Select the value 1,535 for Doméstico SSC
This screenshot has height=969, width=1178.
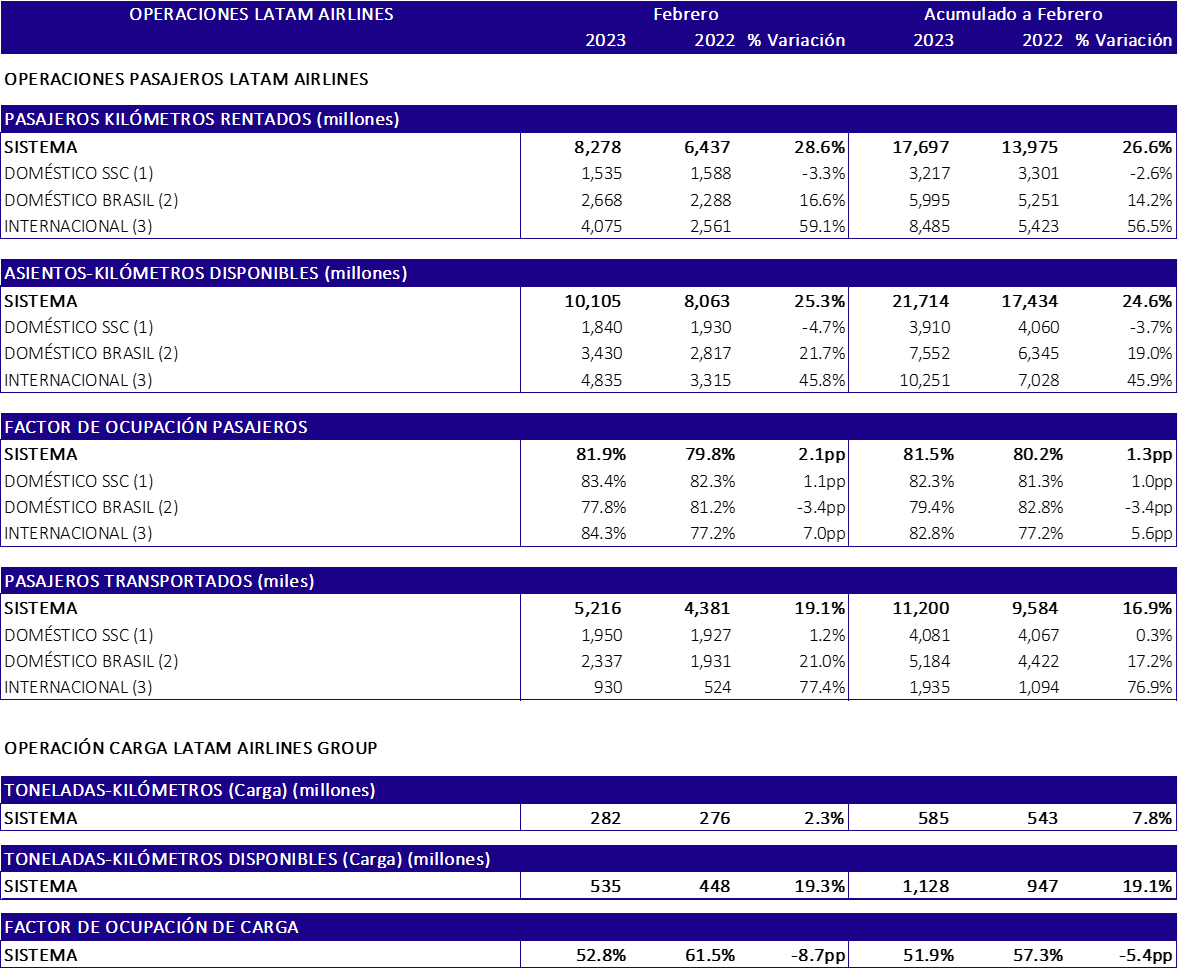[601, 174]
